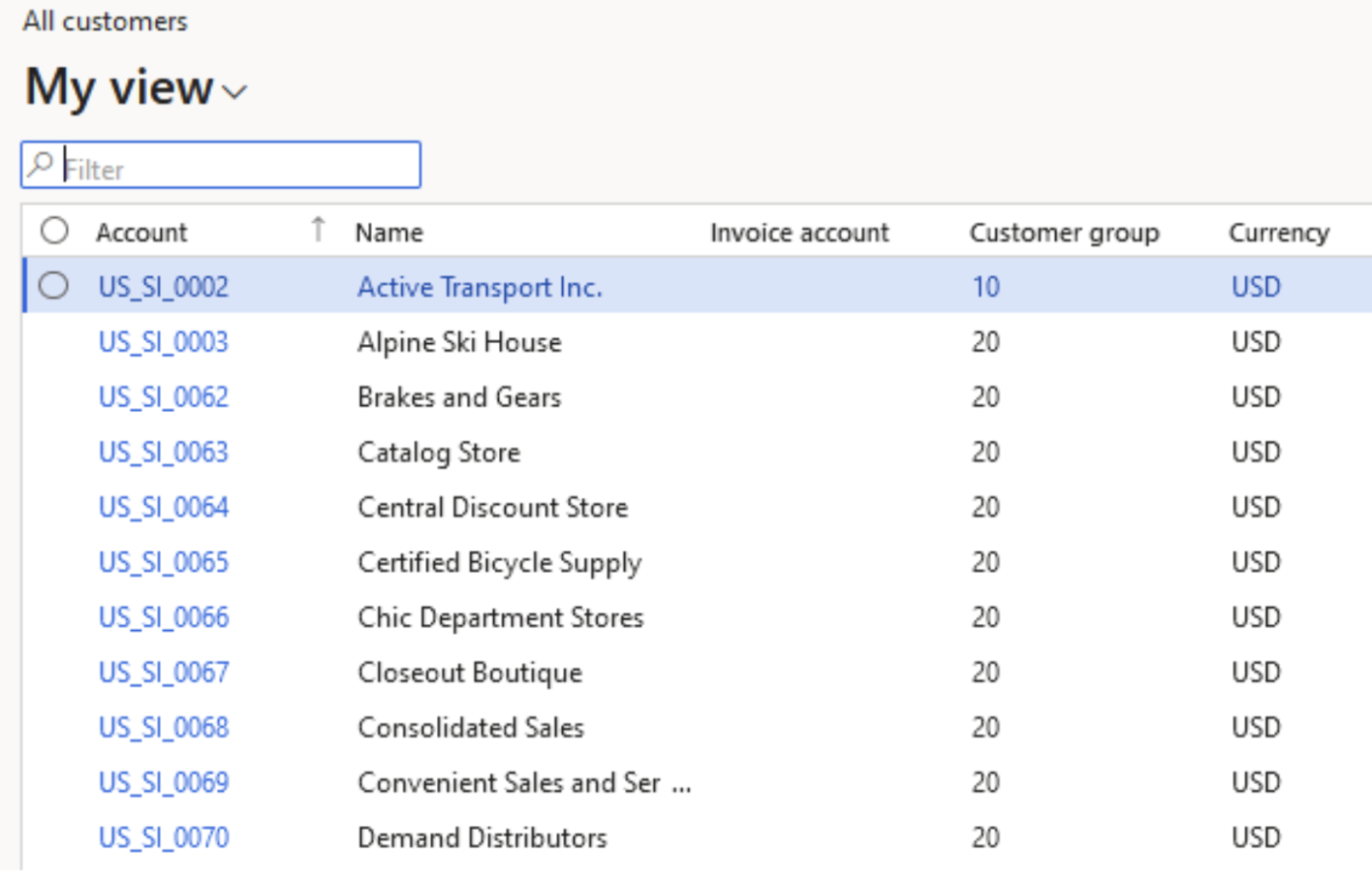The height and width of the screenshot is (884, 1372).
Task: Click the magnifier icon in the Filter box
Action: point(41,165)
